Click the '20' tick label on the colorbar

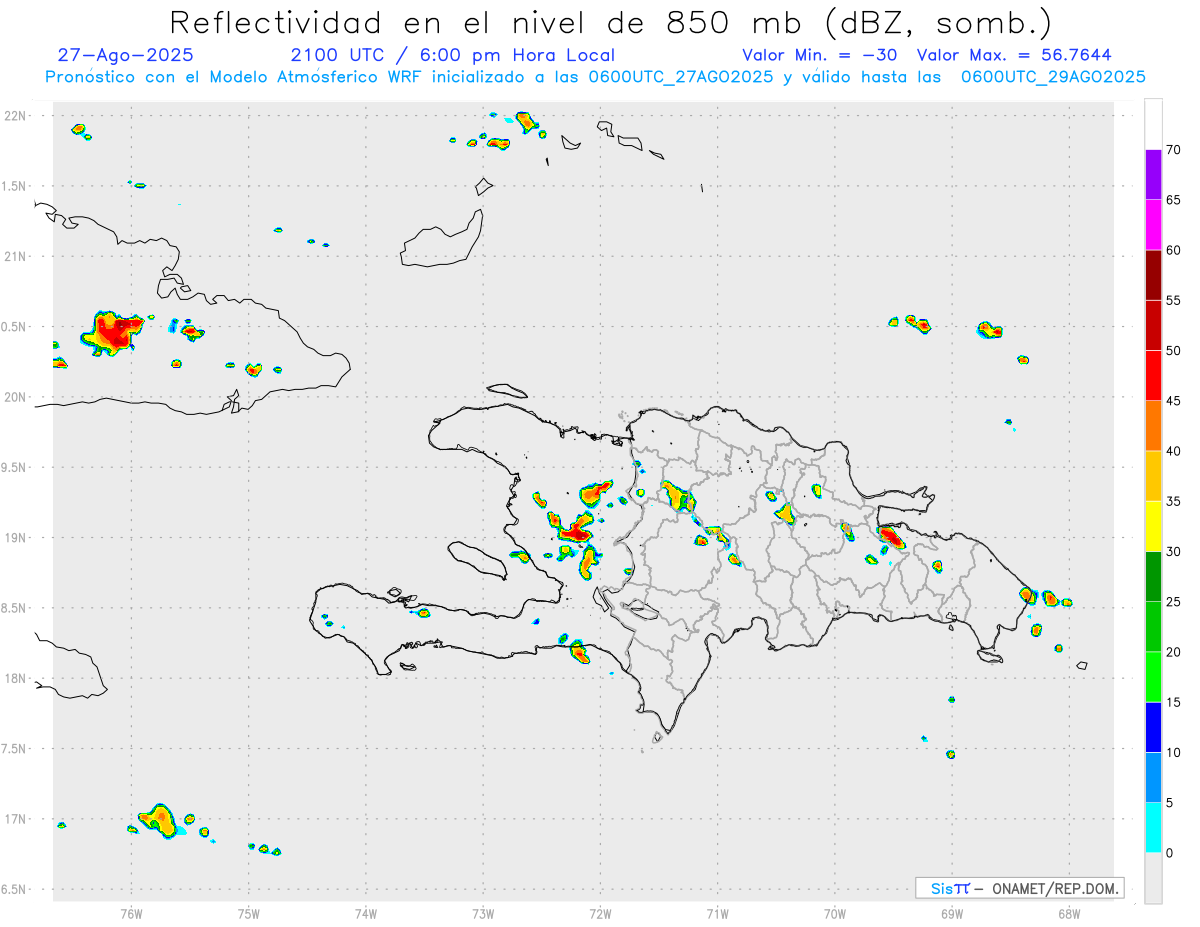tap(1174, 652)
